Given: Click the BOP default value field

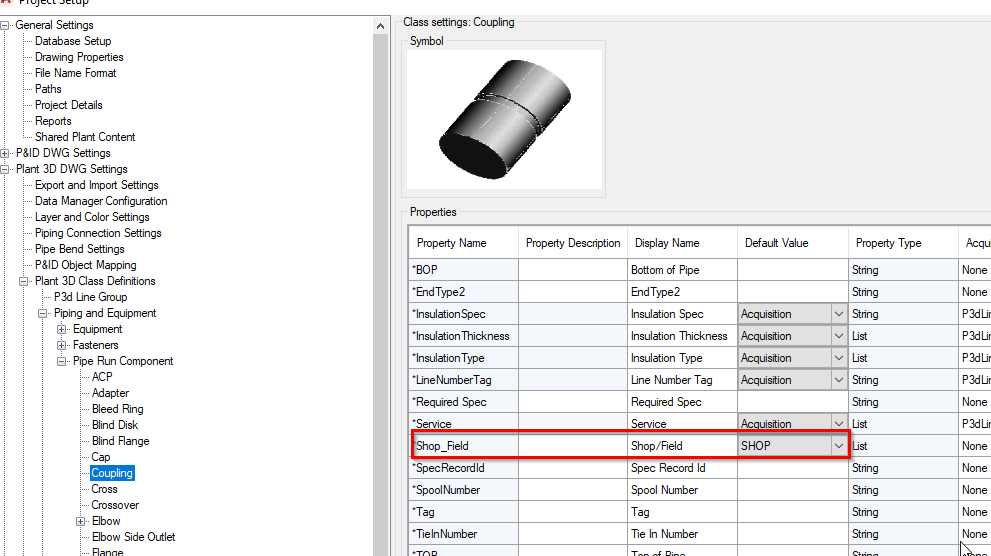Looking at the screenshot, I should (x=793, y=270).
